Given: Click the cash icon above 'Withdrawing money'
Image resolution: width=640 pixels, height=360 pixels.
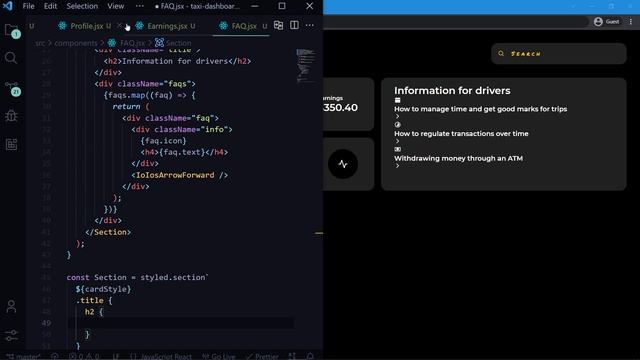Looking at the screenshot, I should click(x=398, y=149).
